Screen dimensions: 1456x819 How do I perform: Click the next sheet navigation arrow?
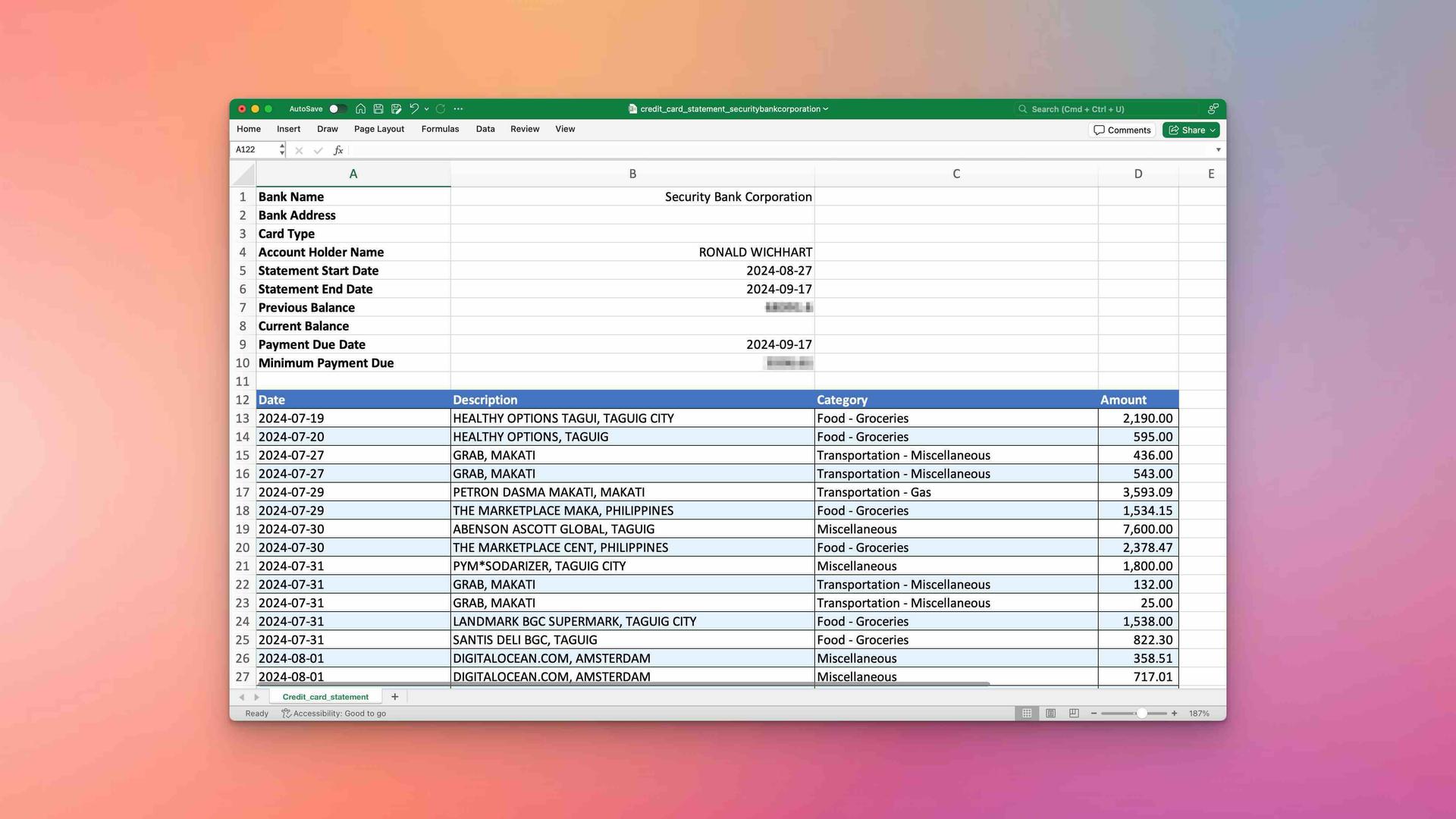click(256, 697)
